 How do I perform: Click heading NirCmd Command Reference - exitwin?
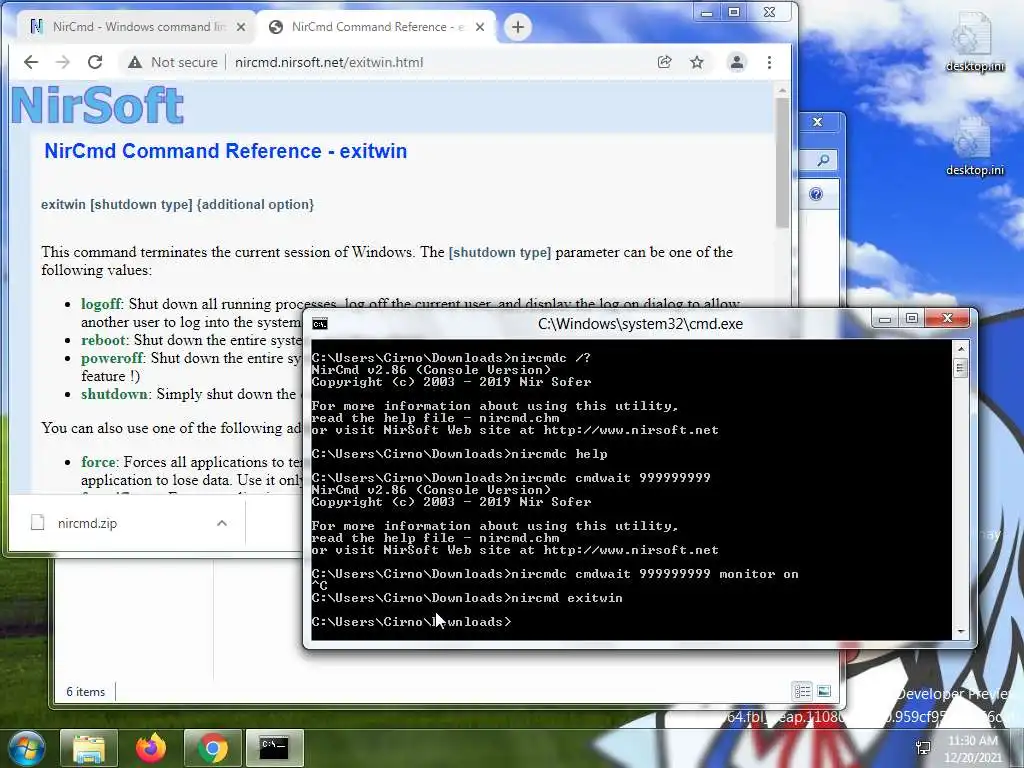click(225, 151)
